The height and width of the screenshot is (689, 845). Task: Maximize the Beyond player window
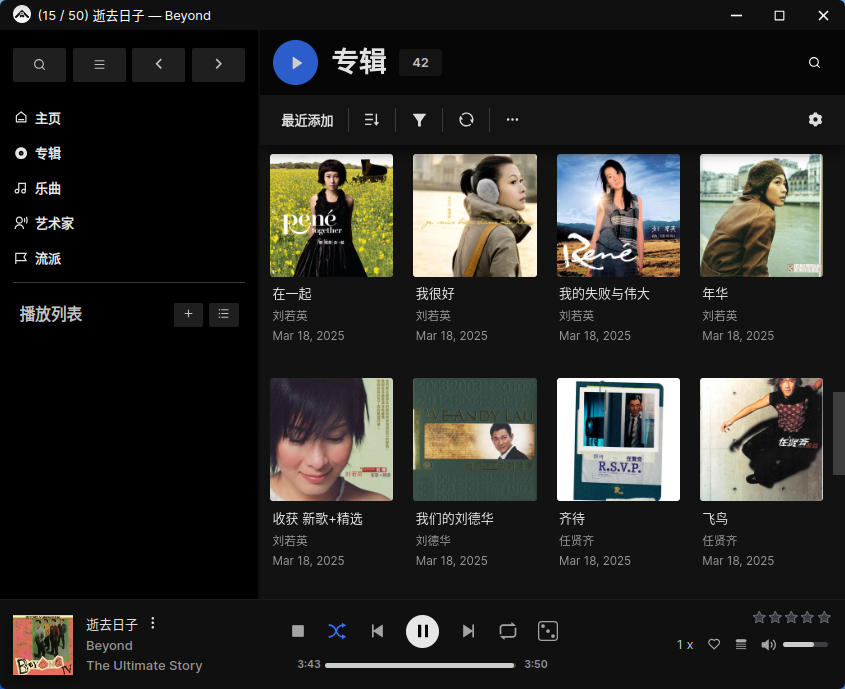[779, 16]
